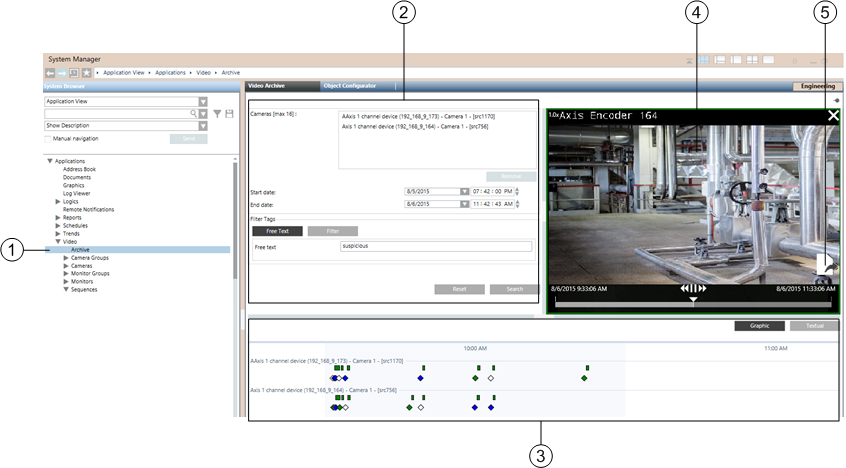Open the Application View dropdown
This screenshot has width=846, height=468.
[203, 101]
